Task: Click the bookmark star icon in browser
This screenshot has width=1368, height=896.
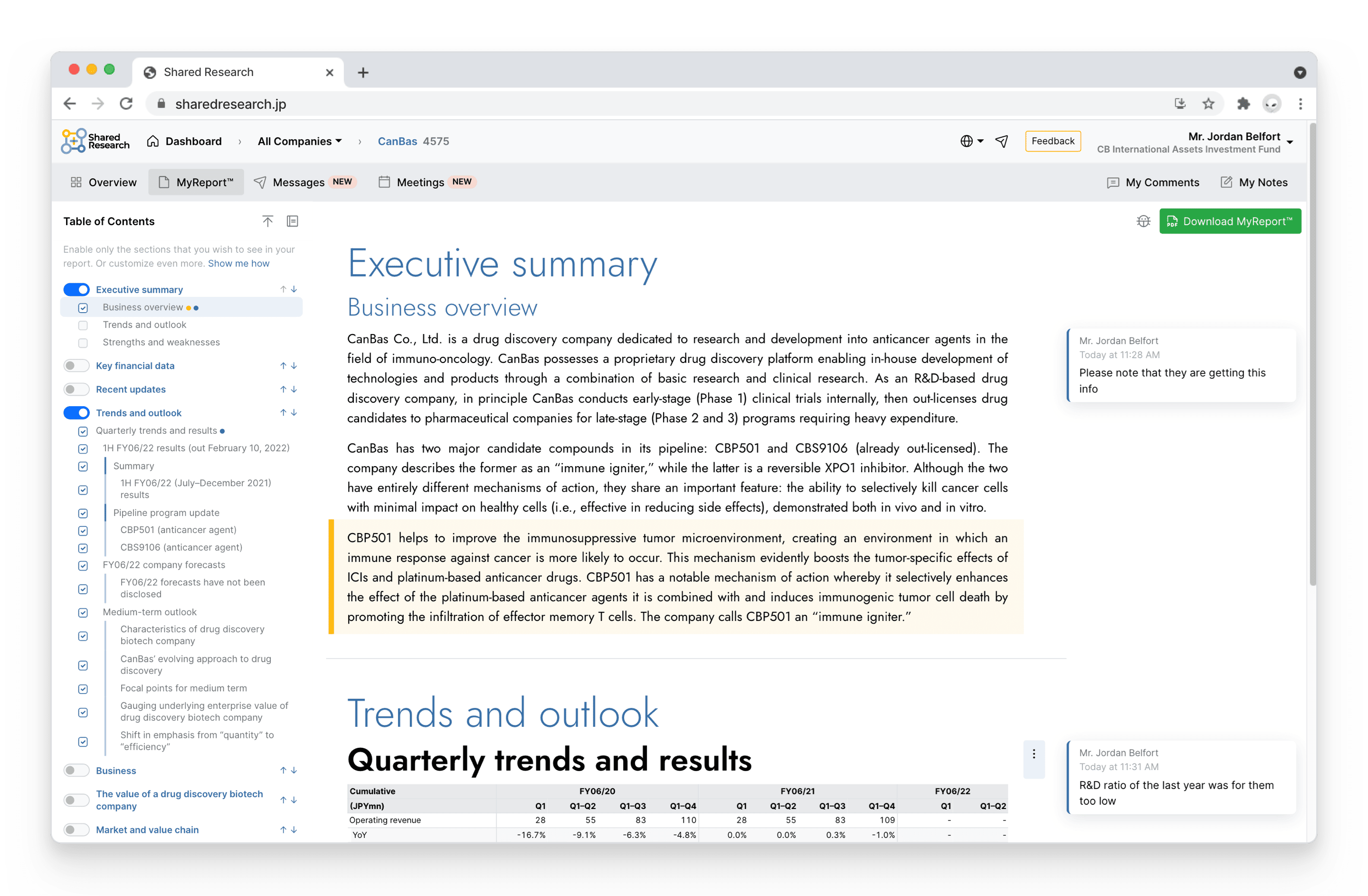Action: (1208, 104)
